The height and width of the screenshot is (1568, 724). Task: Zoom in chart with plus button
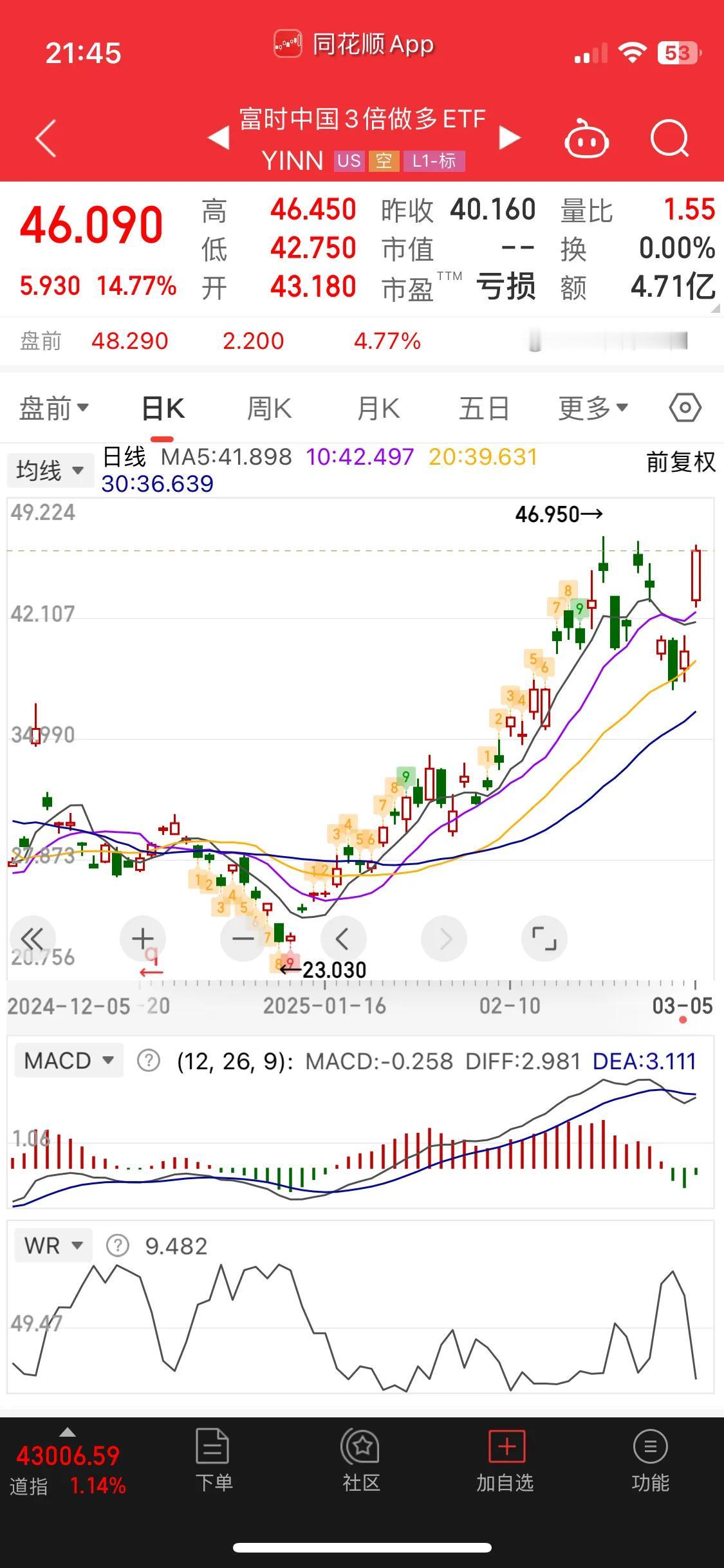(x=142, y=939)
